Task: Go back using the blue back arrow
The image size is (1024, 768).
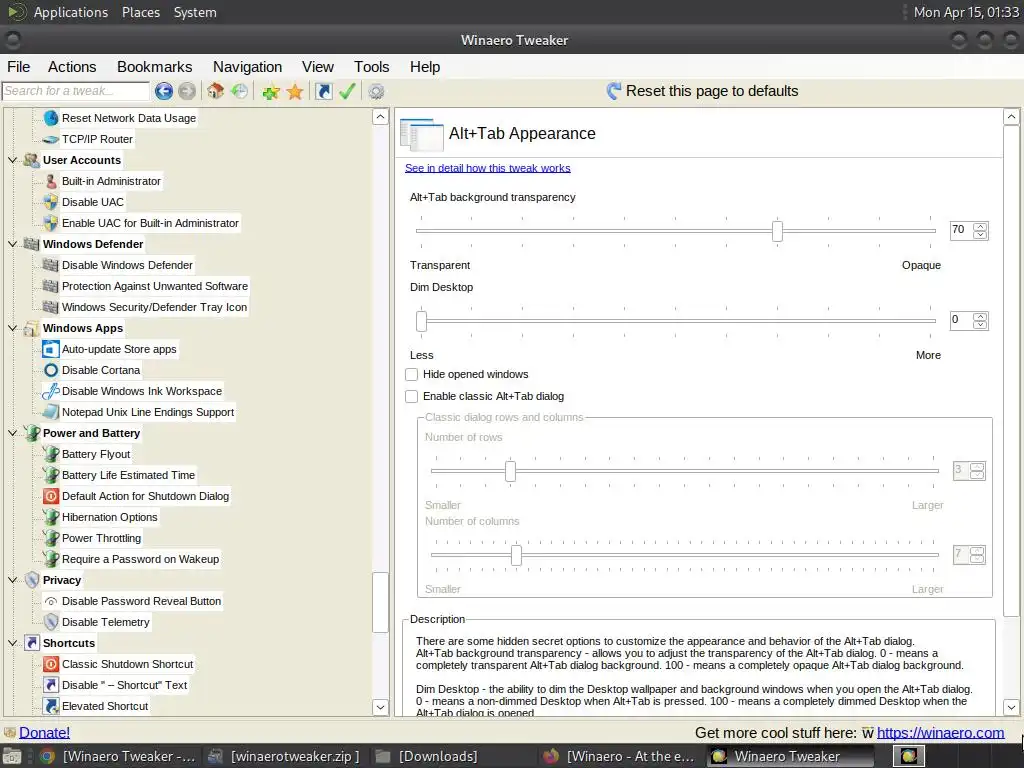Action: point(164,91)
